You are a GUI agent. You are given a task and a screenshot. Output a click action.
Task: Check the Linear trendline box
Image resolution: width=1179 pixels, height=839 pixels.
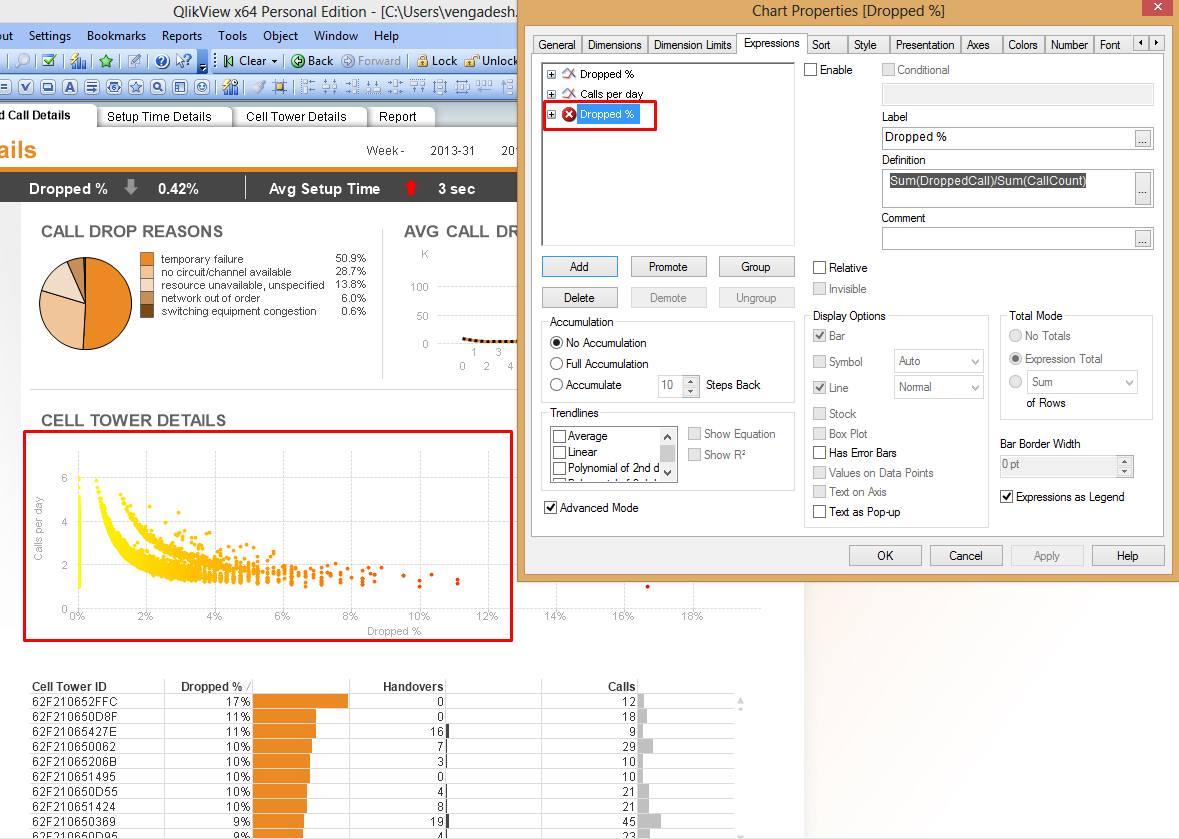coord(559,452)
